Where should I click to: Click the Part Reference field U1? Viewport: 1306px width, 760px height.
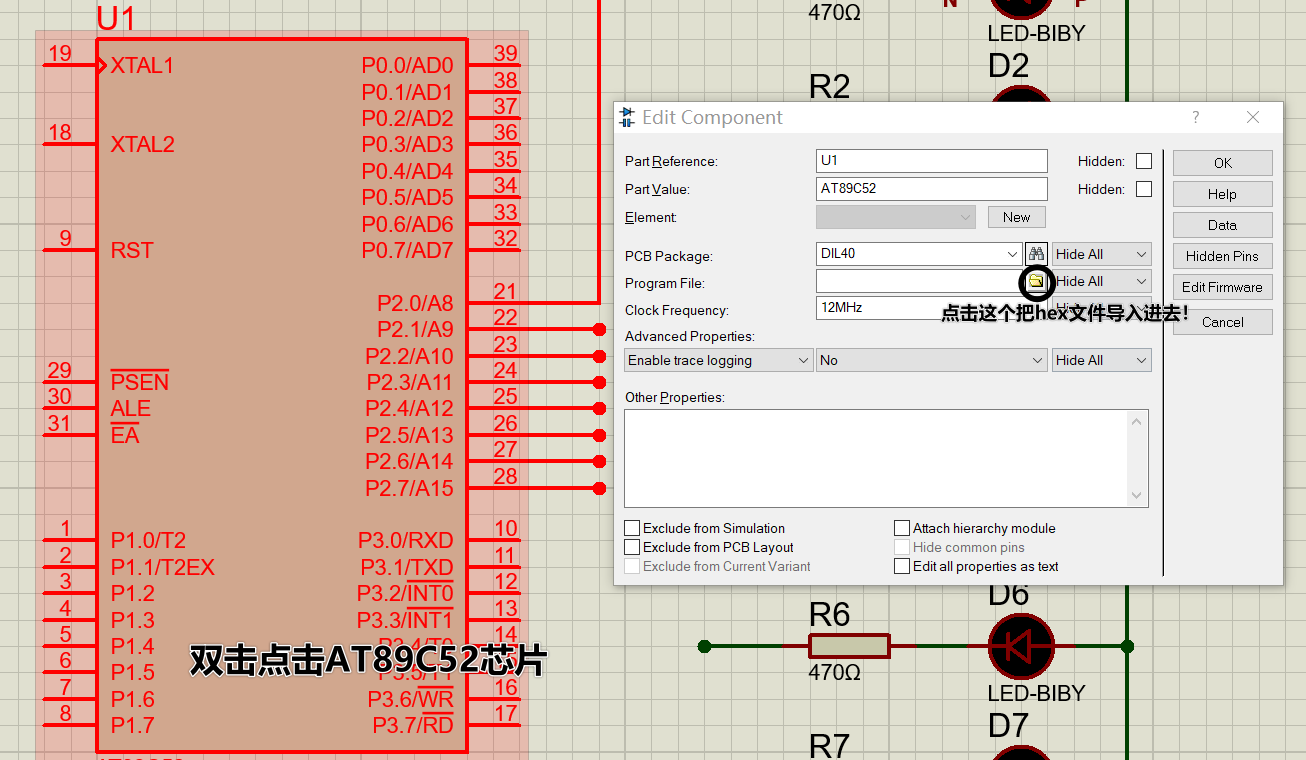click(x=931, y=161)
